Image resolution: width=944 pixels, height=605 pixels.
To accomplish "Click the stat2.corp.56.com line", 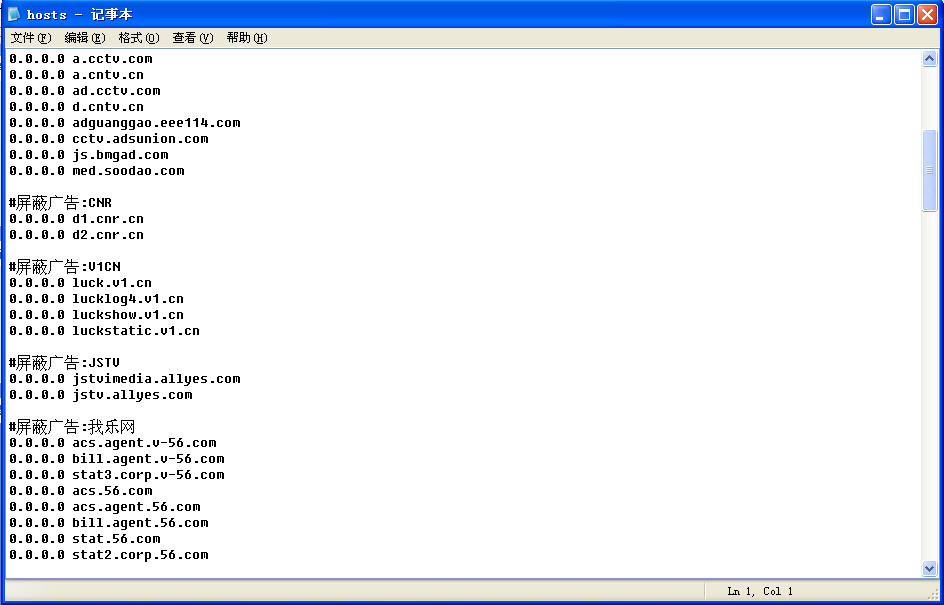I will pyautogui.click(x=109, y=555).
